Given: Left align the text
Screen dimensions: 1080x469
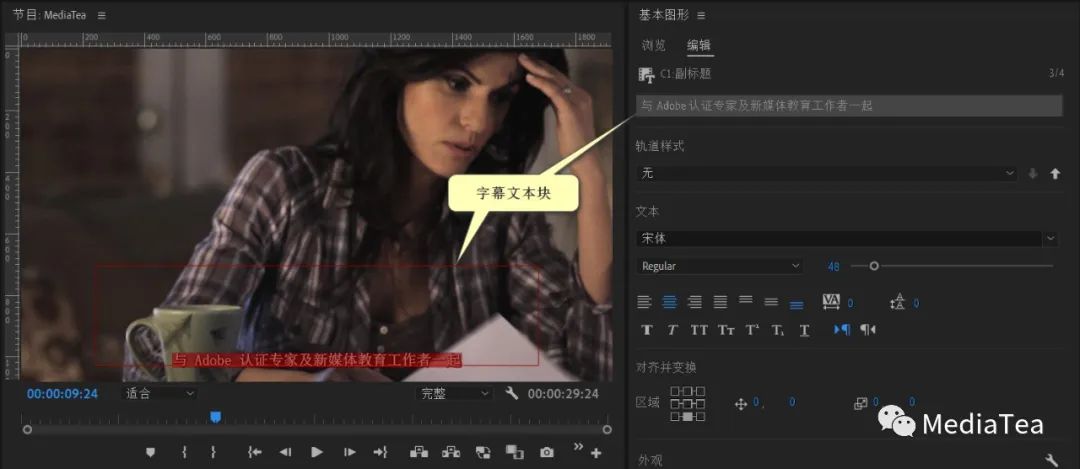Looking at the screenshot, I should [x=644, y=302].
